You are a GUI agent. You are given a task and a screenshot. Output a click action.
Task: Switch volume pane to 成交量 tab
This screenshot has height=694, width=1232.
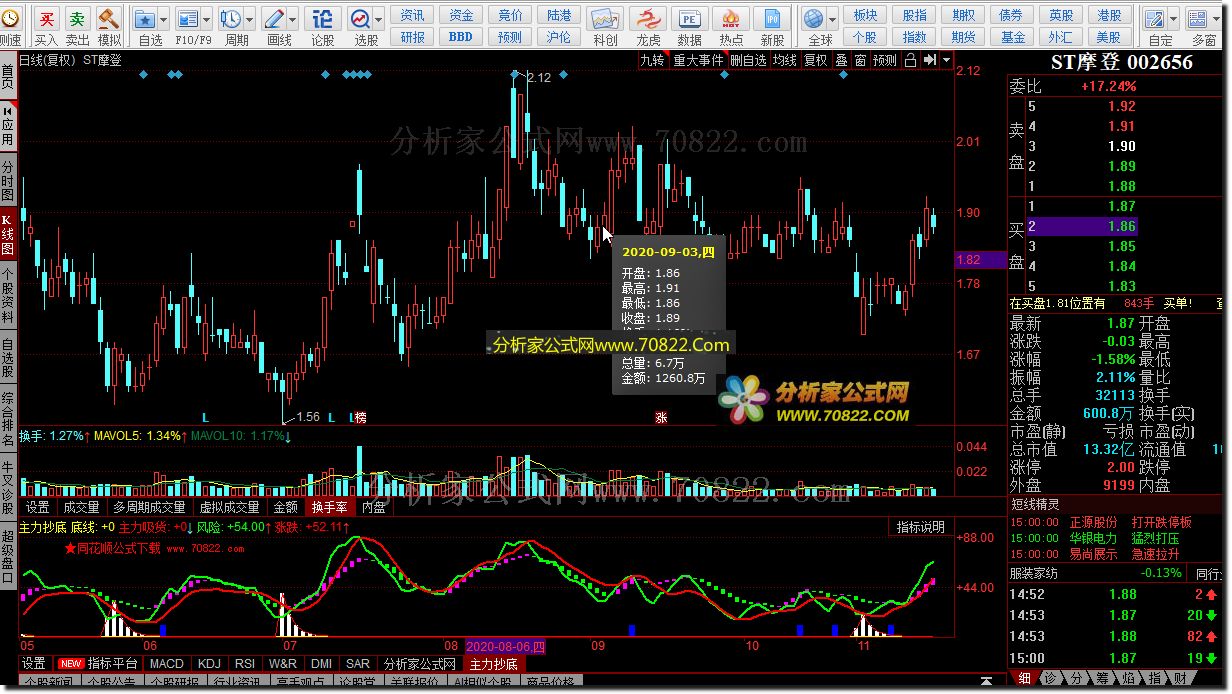tap(81, 507)
